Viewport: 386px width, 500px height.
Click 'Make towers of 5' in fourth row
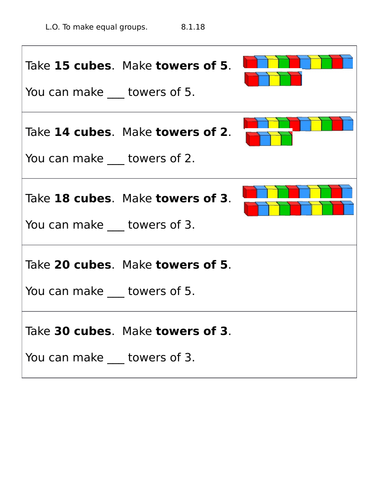tap(176, 265)
